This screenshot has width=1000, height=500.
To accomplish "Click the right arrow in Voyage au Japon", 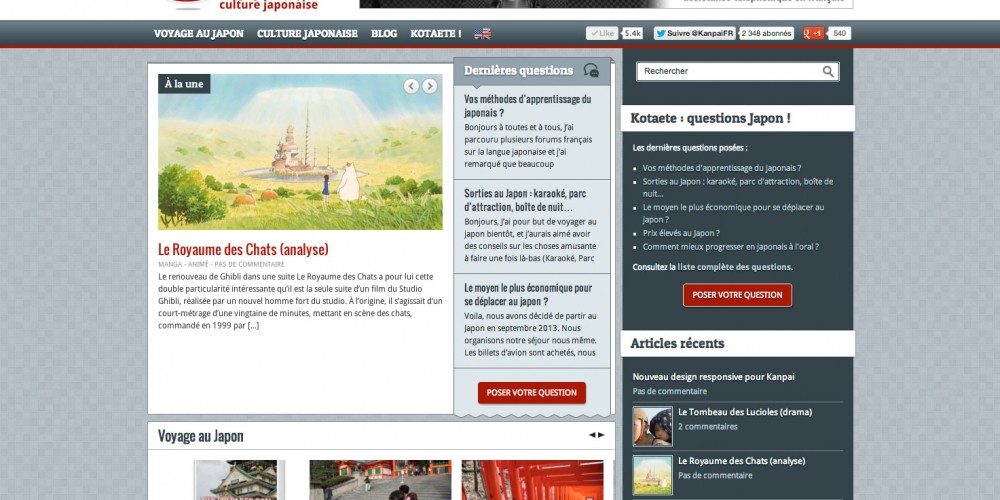I will pos(601,435).
